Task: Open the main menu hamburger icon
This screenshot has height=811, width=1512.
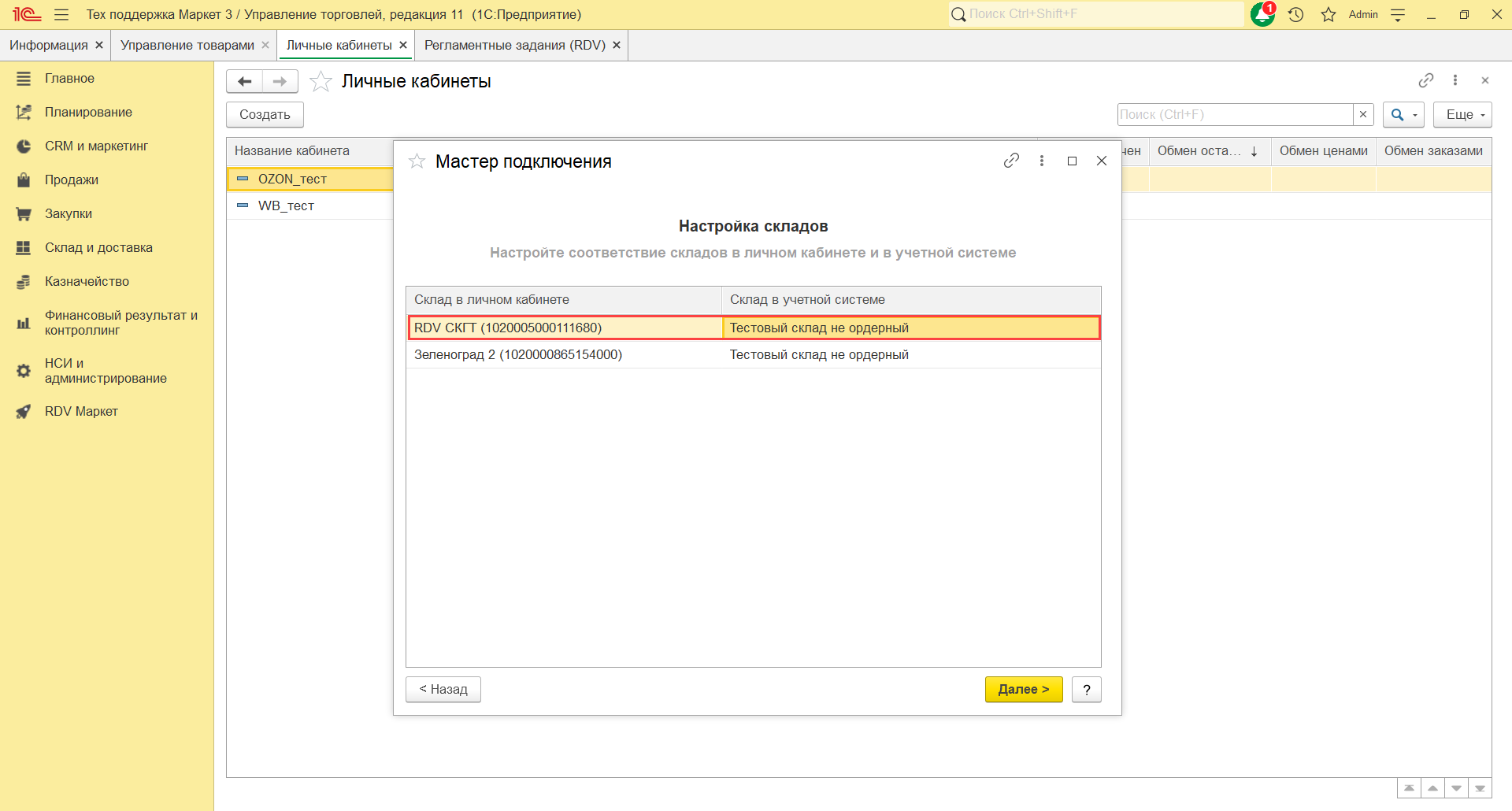Action: (61, 15)
